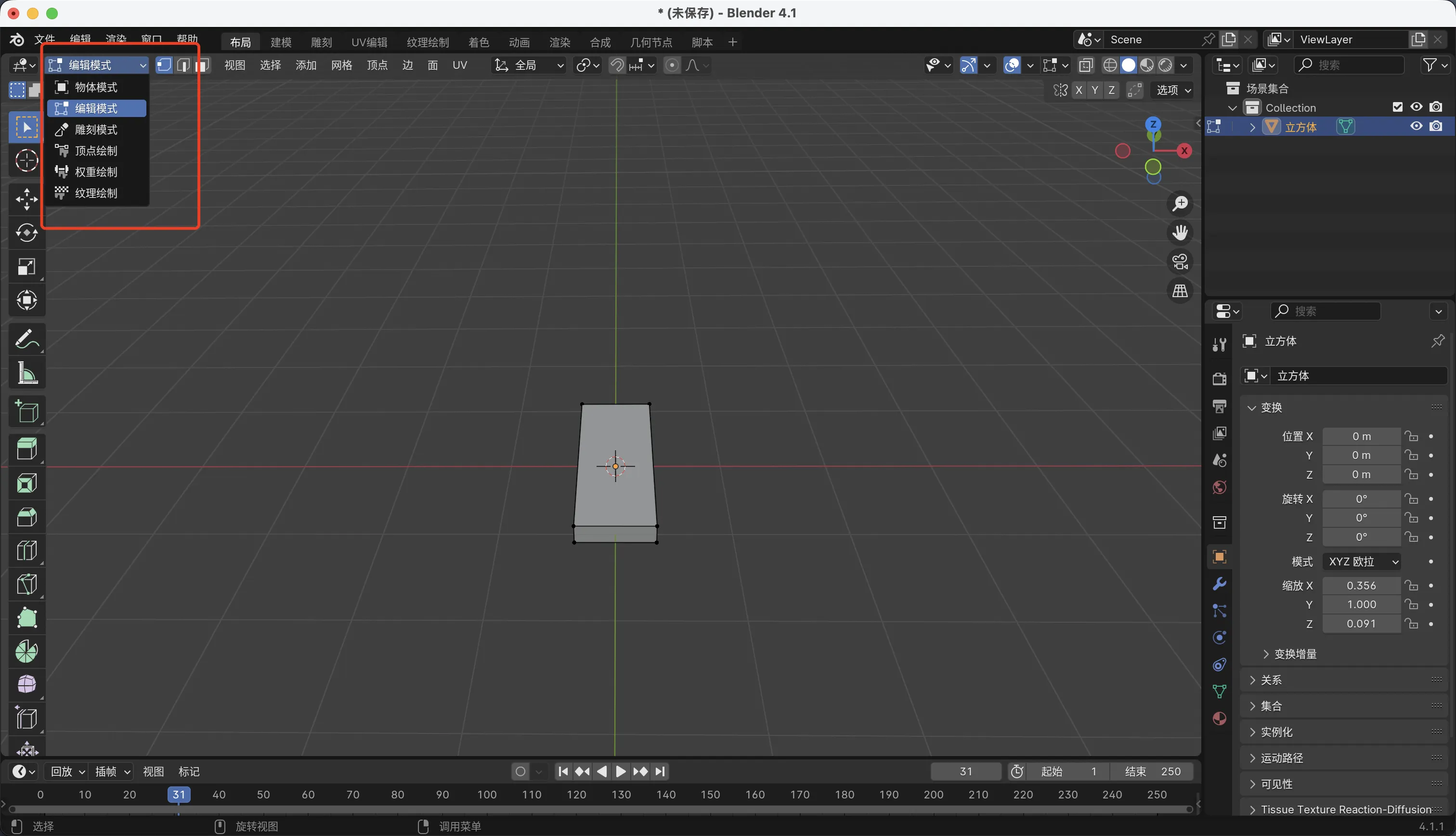Viewport: 1456px width, 836px height.
Task: Click the 缩放 X value field
Action: [1361, 586]
